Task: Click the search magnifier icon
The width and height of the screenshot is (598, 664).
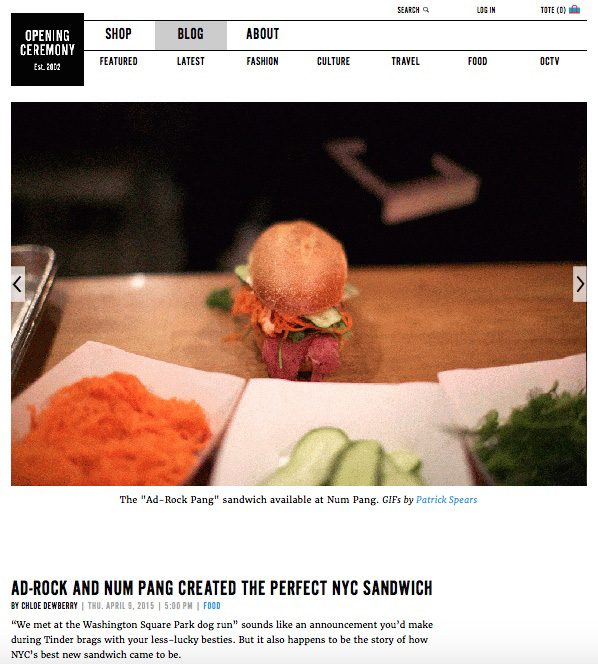Action: click(426, 10)
